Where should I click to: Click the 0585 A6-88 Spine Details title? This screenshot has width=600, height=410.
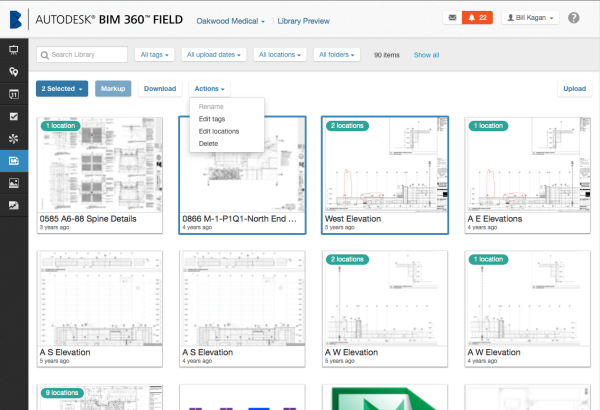coord(88,219)
